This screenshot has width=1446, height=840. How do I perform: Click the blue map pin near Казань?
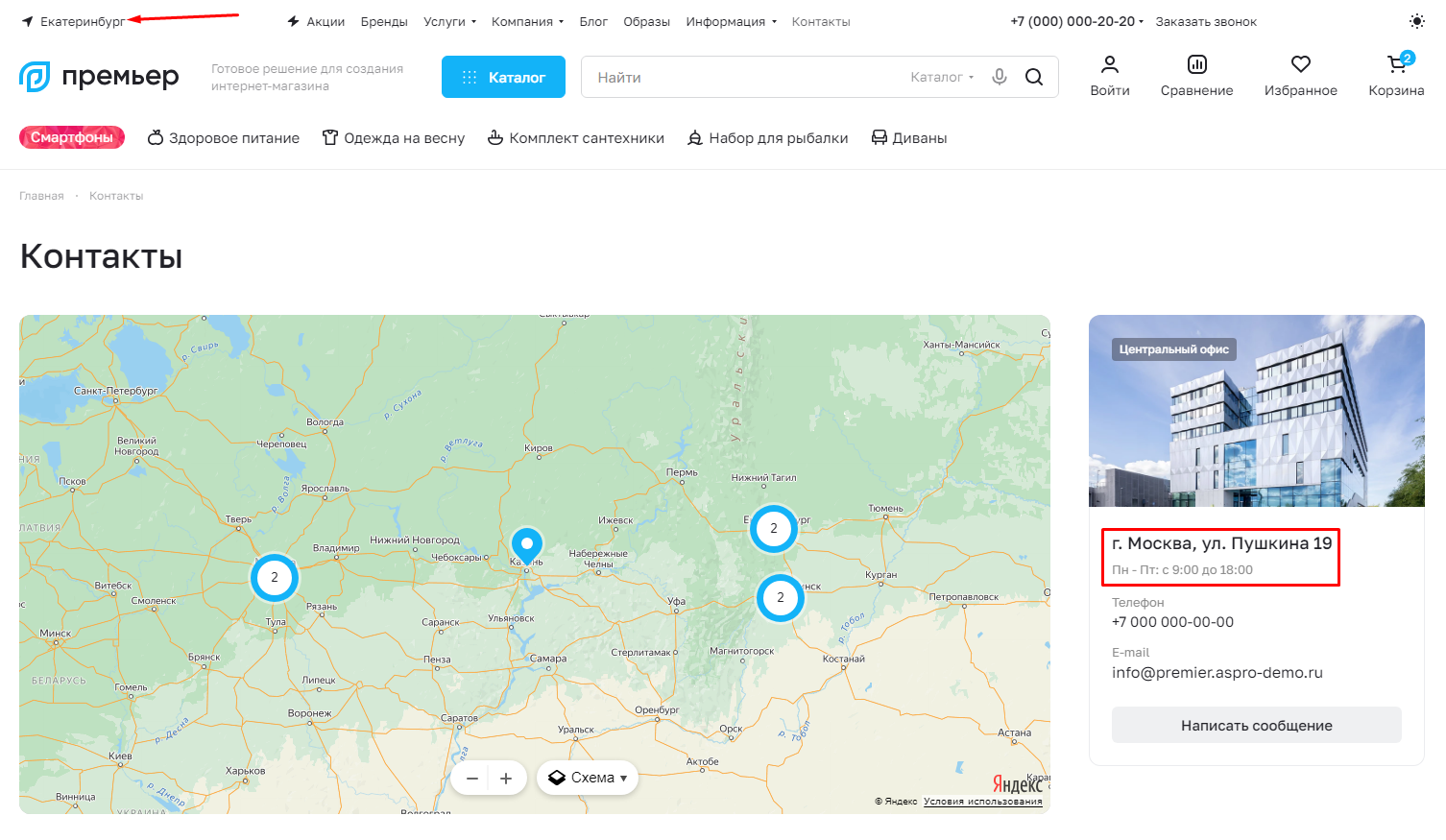click(x=527, y=546)
